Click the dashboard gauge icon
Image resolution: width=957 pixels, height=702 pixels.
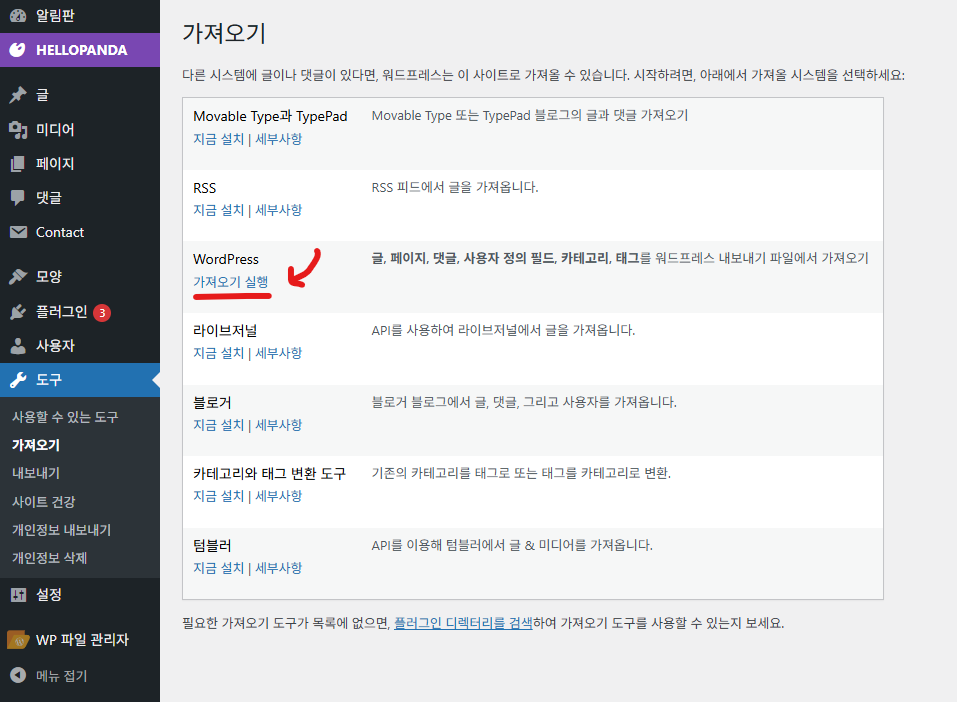pos(18,15)
